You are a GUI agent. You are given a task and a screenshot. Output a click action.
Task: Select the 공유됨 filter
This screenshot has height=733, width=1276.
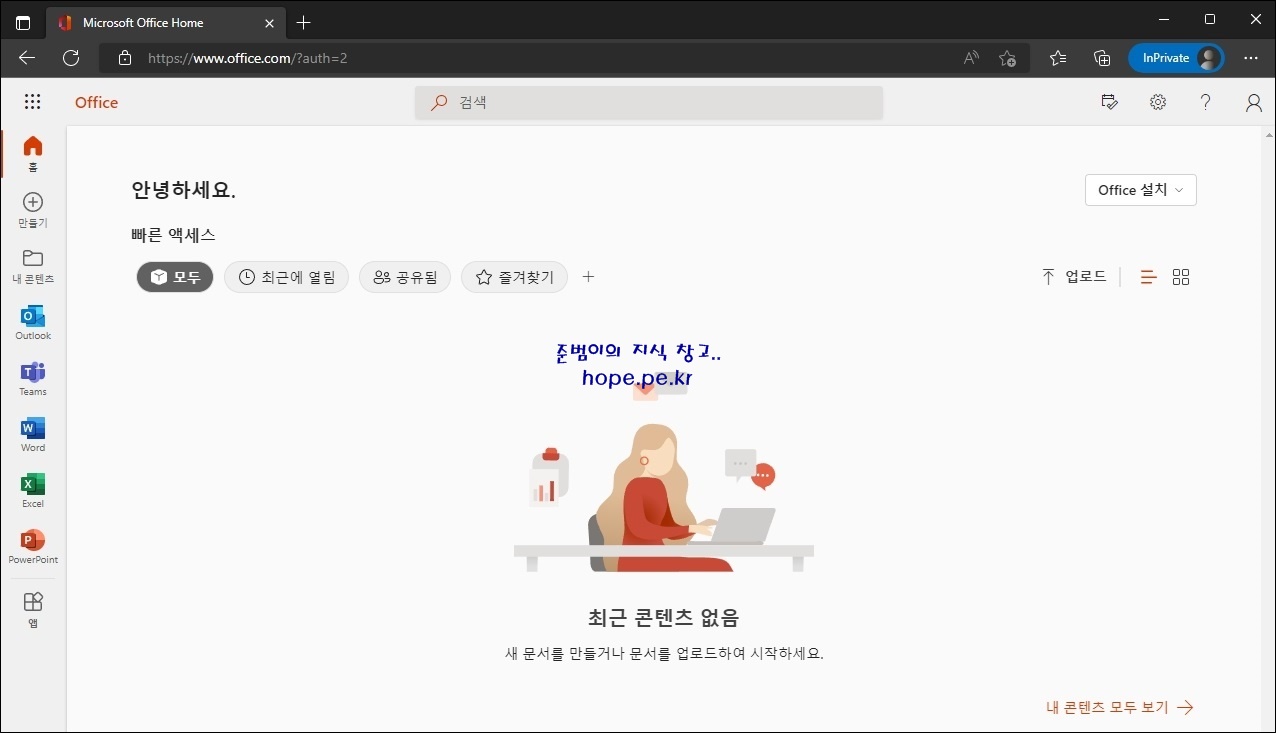click(x=405, y=277)
